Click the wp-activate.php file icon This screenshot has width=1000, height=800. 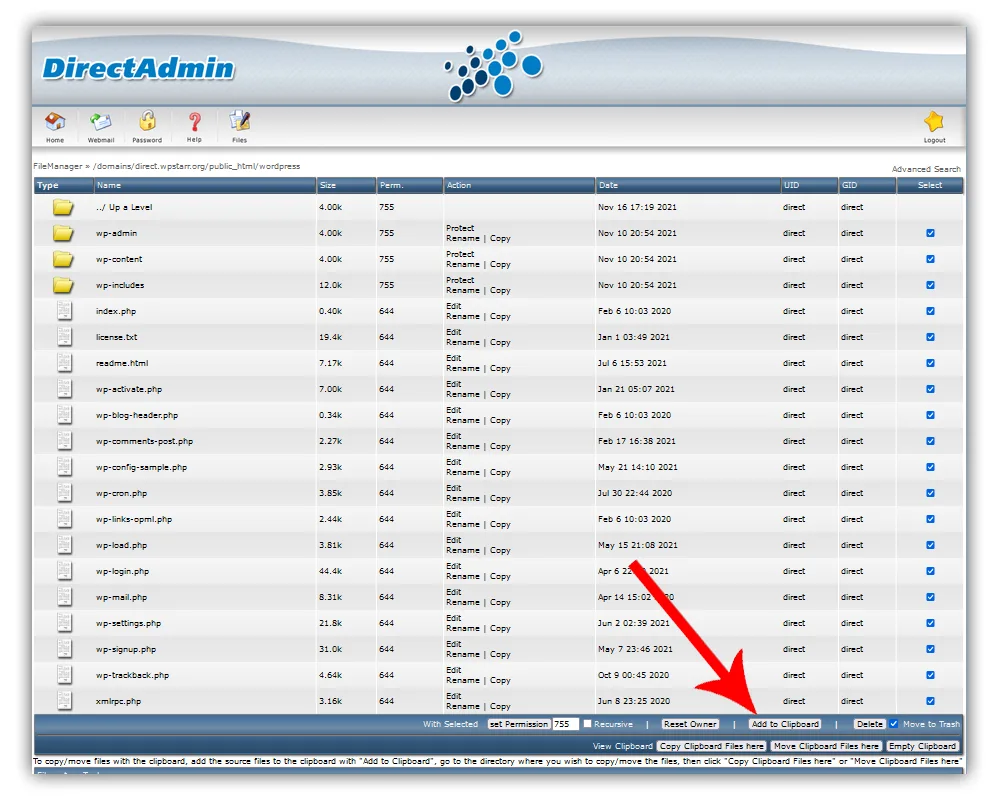tap(64, 389)
